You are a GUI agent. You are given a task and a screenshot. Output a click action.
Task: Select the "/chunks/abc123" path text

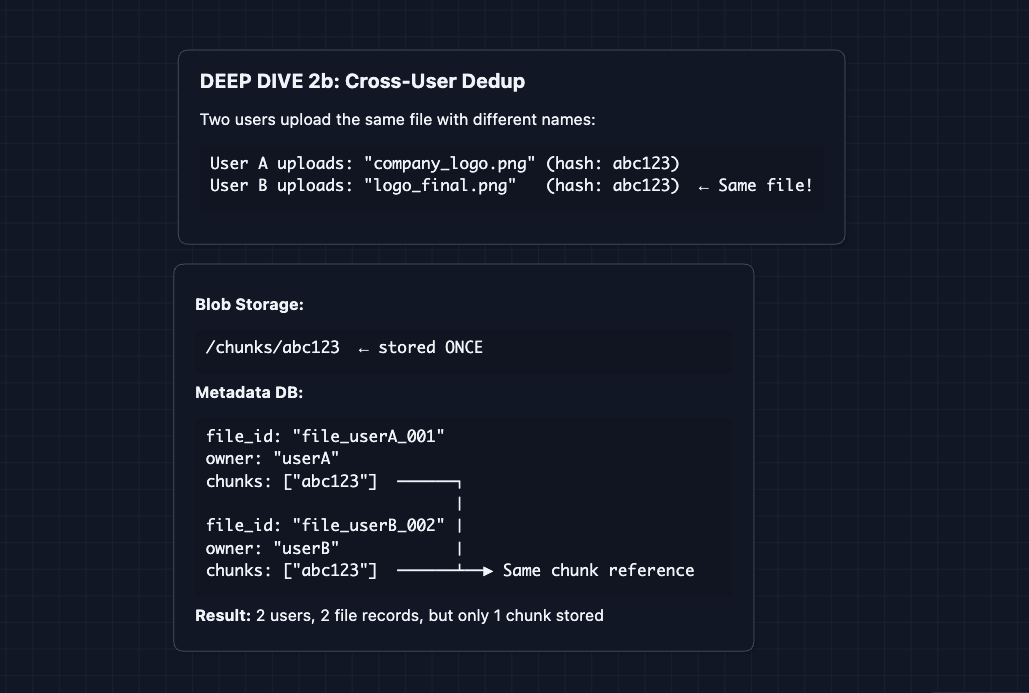coord(272,348)
